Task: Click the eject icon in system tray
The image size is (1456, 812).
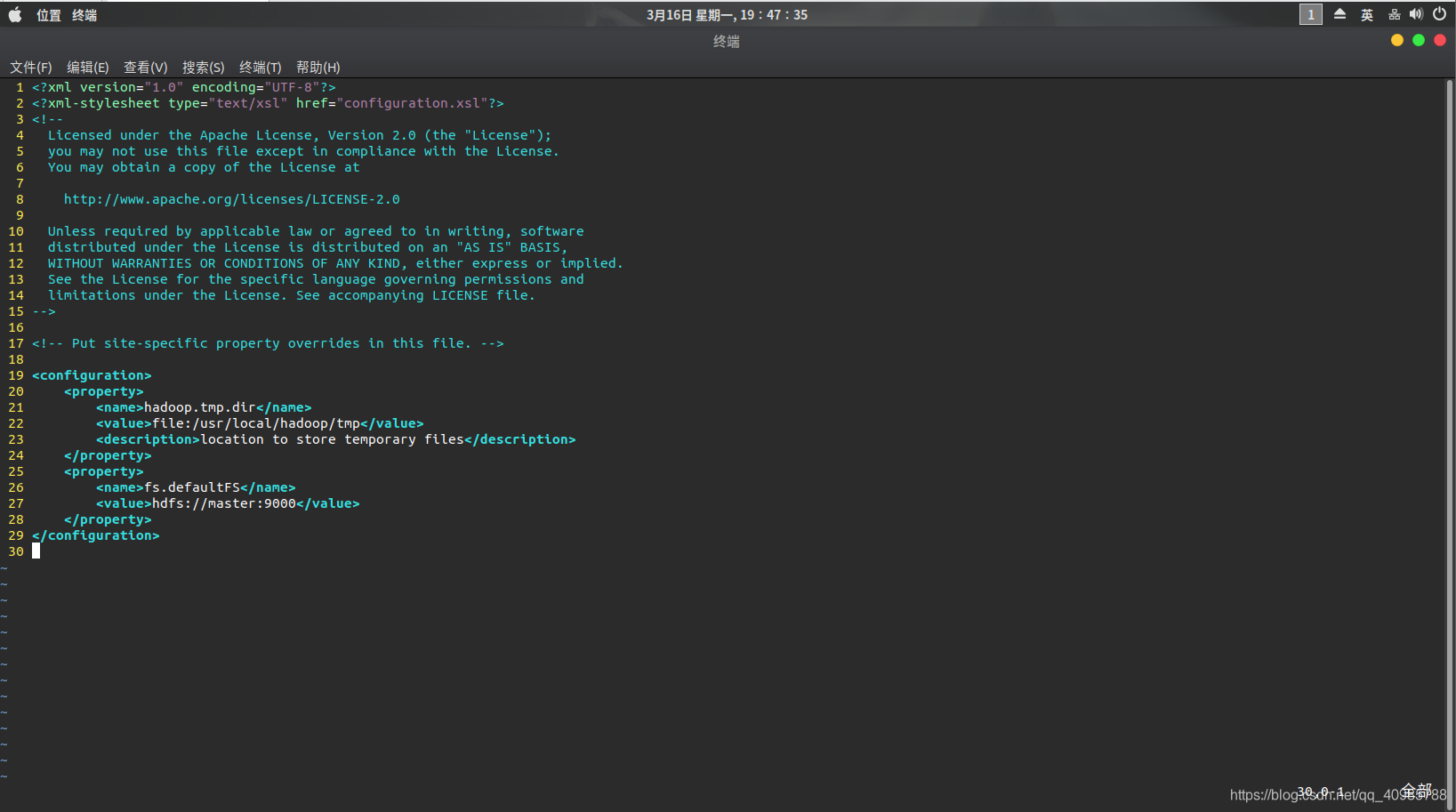Action: pos(1339,14)
